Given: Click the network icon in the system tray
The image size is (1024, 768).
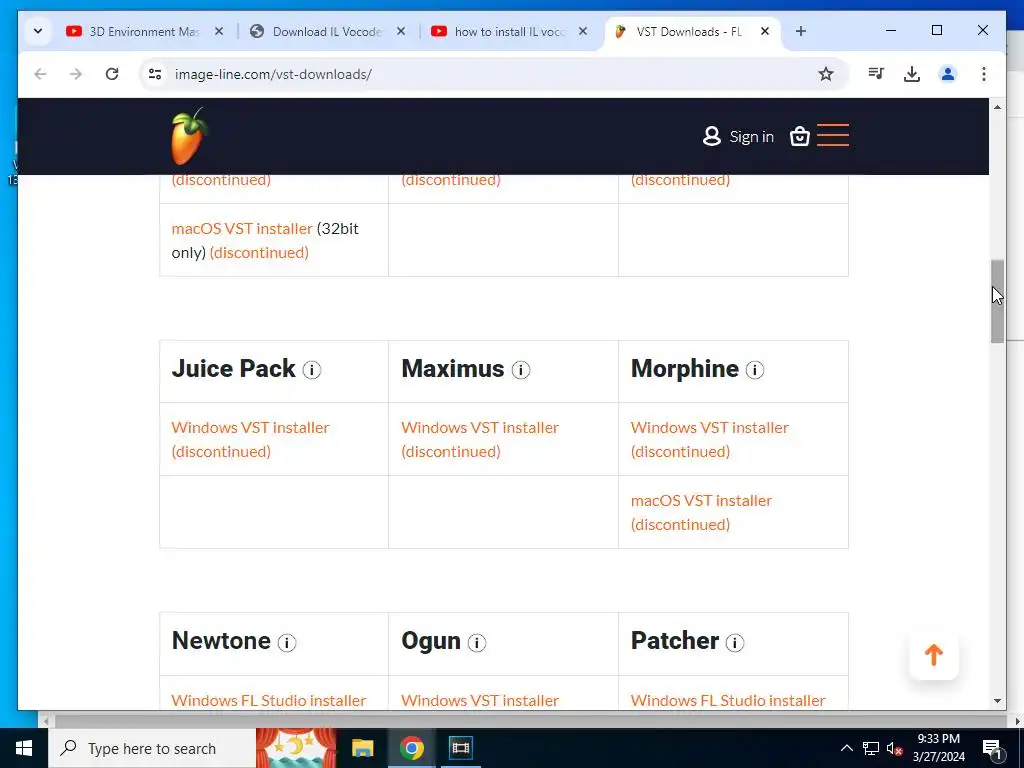Looking at the screenshot, I should pos(871,748).
